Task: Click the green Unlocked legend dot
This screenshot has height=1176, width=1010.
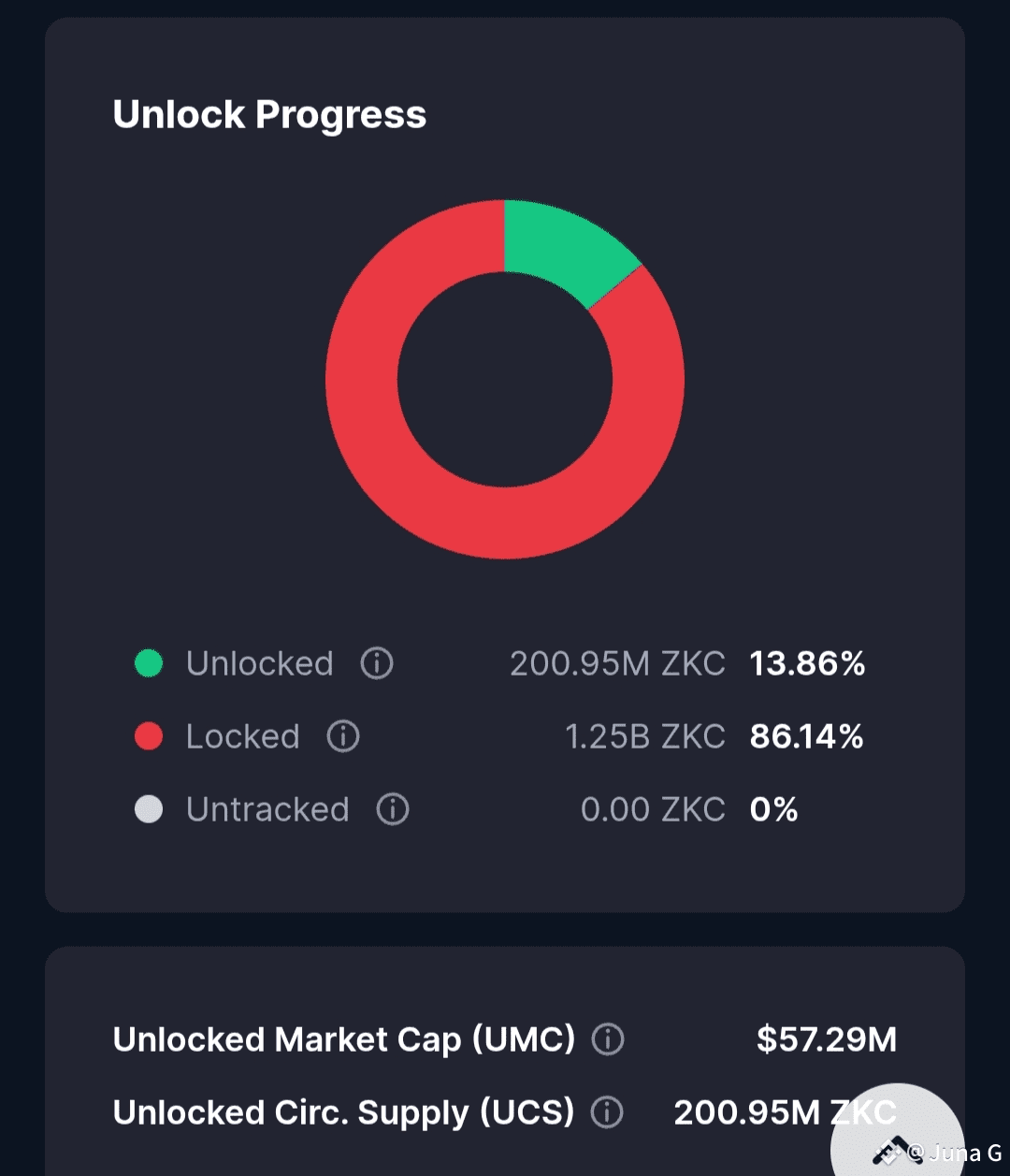Action: (149, 663)
